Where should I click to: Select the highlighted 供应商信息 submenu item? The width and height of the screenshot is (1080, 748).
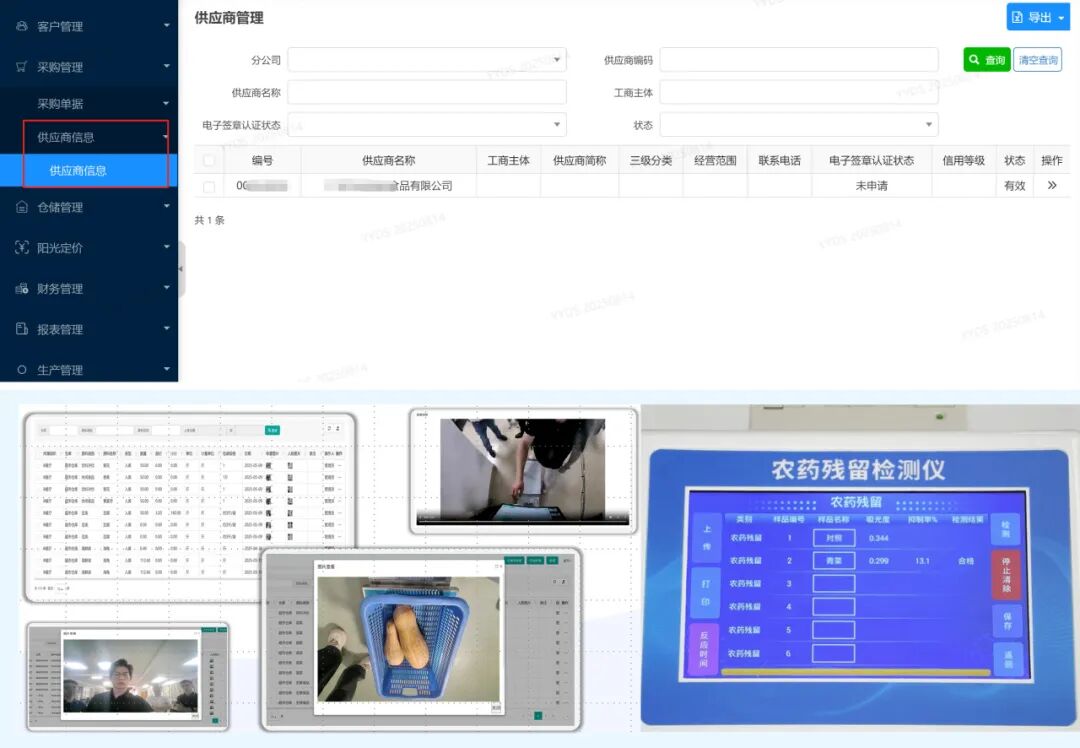[89, 170]
